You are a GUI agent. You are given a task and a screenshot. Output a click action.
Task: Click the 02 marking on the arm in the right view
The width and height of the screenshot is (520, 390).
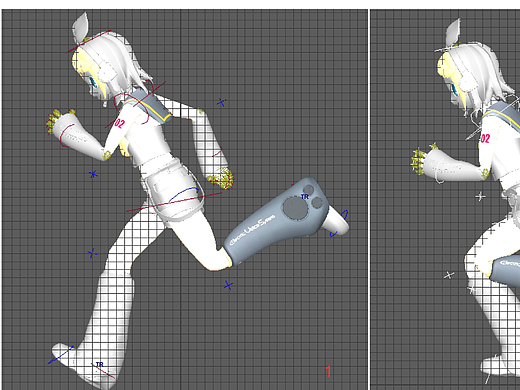(x=485, y=138)
